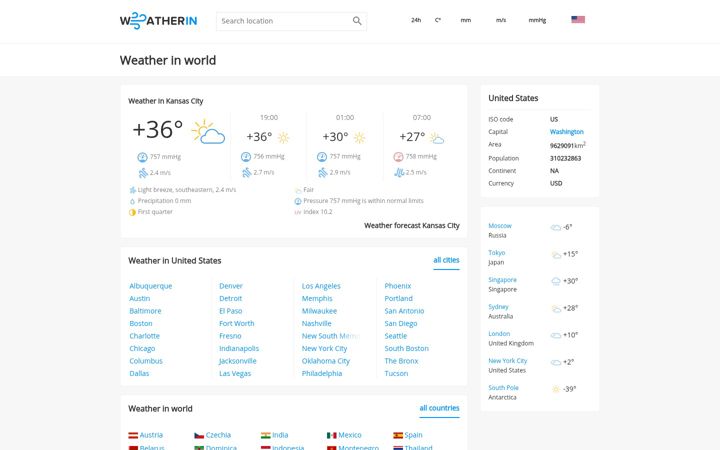Image resolution: width=720 pixels, height=450 pixels.
Task: Open the US flag language selector
Action: pyautogui.click(x=578, y=20)
